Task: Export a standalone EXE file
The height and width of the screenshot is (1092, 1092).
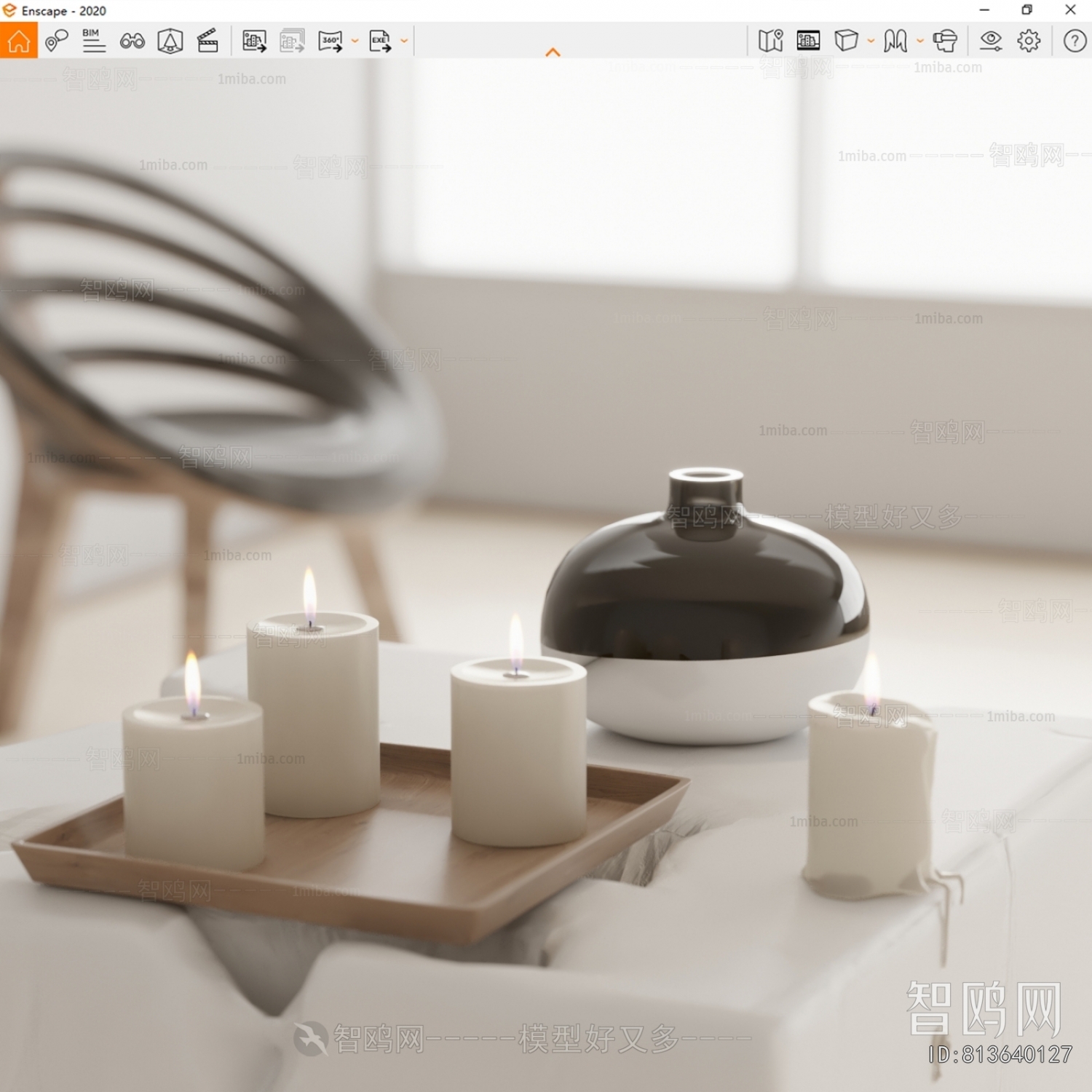Action: 380,40
